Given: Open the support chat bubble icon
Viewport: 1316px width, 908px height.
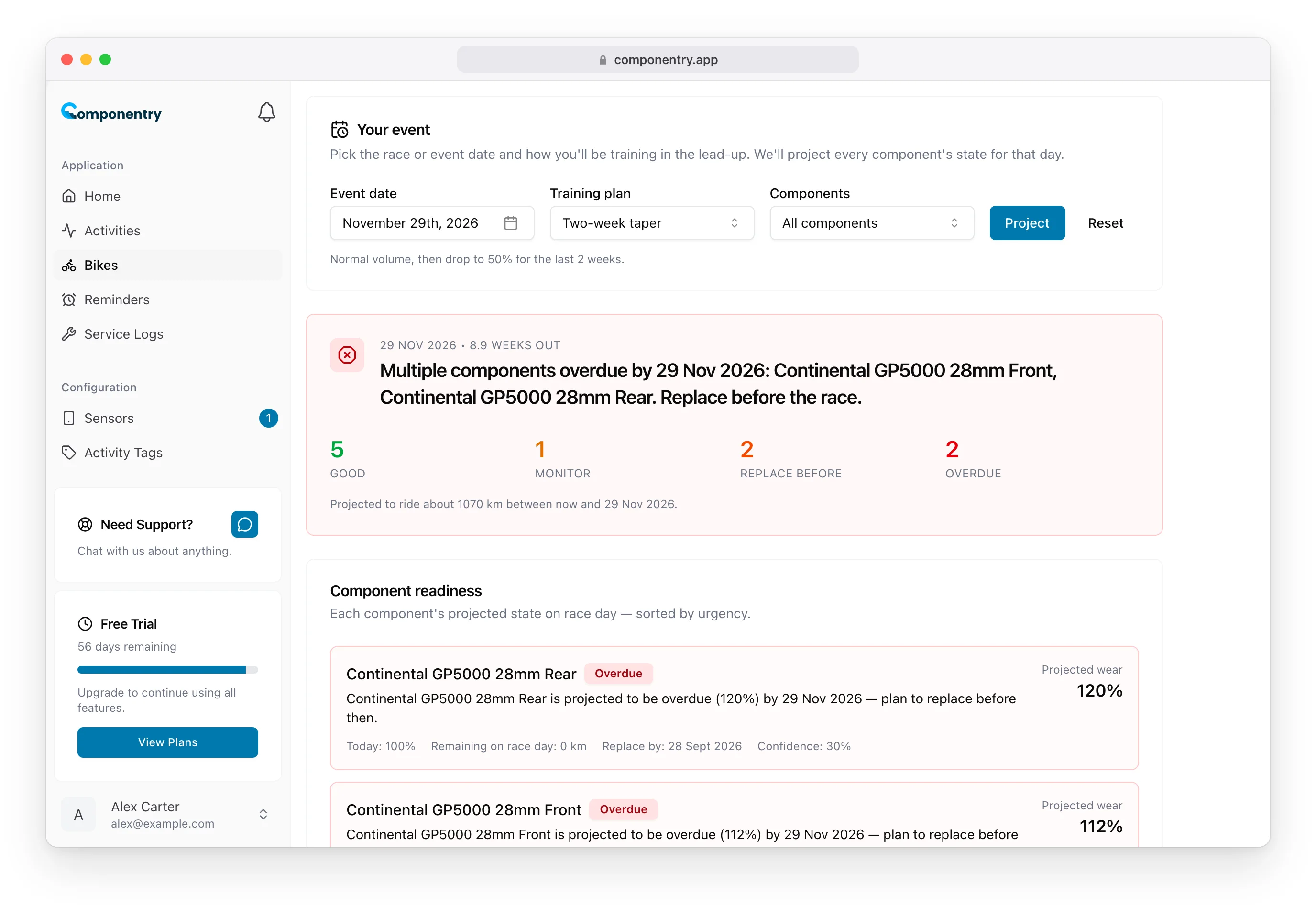Looking at the screenshot, I should coord(244,524).
